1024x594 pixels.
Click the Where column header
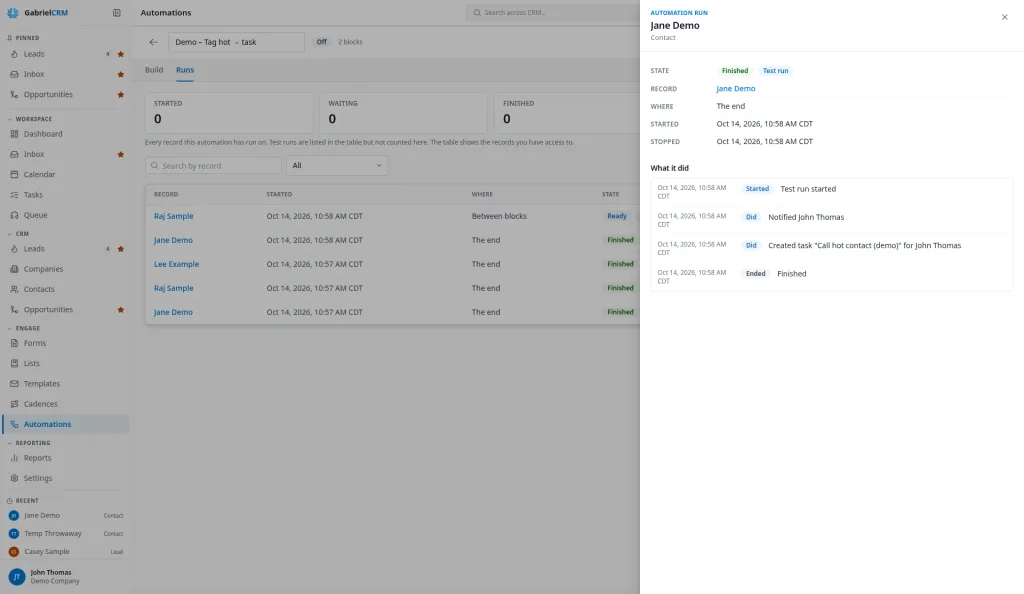[x=482, y=195]
